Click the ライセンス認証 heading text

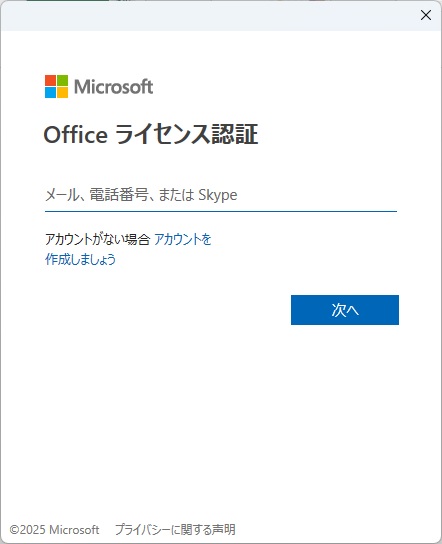[186, 134]
